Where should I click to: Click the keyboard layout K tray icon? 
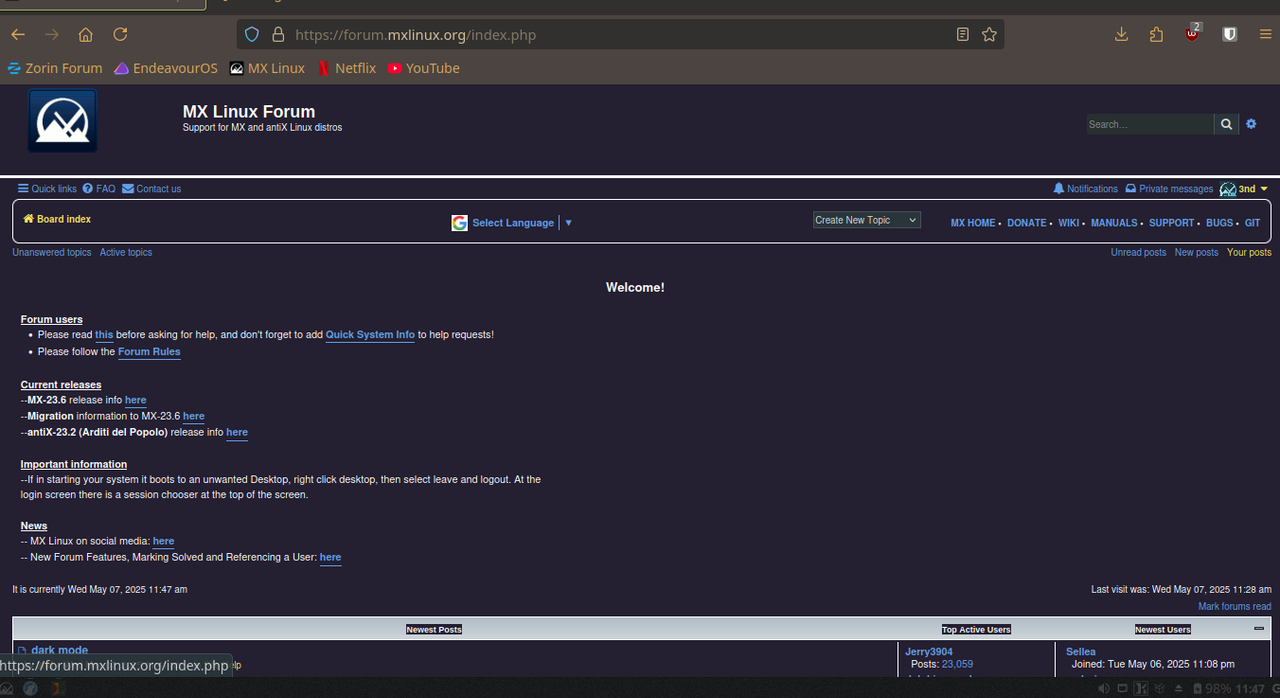1140,688
